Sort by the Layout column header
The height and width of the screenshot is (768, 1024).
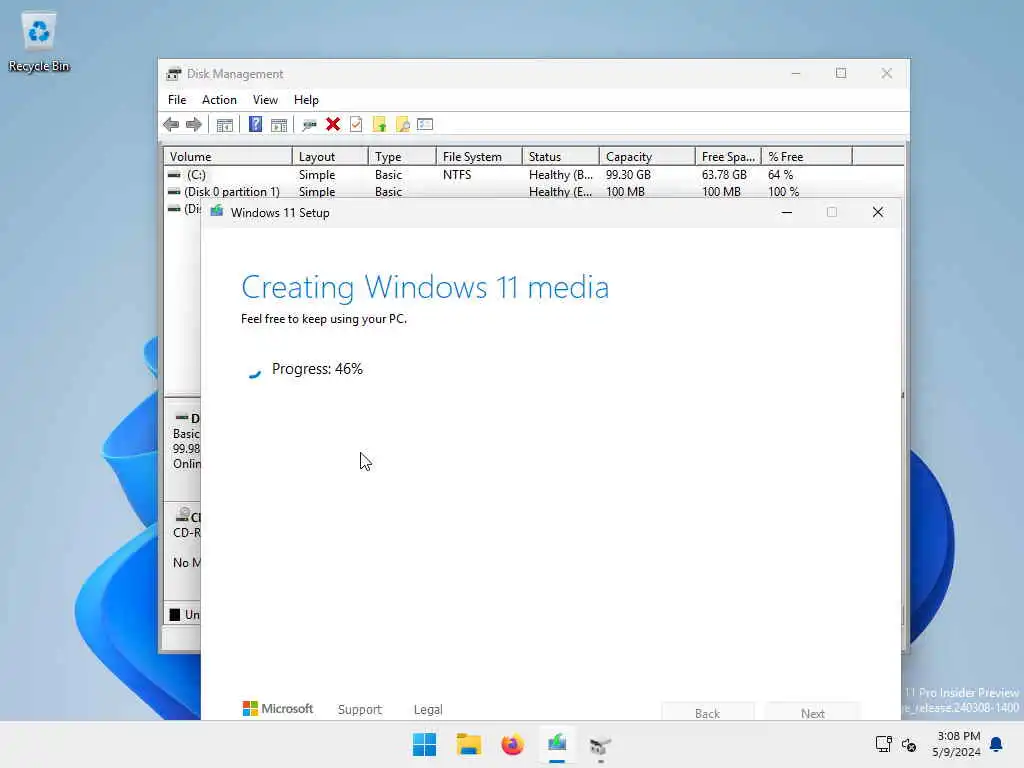click(x=330, y=157)
